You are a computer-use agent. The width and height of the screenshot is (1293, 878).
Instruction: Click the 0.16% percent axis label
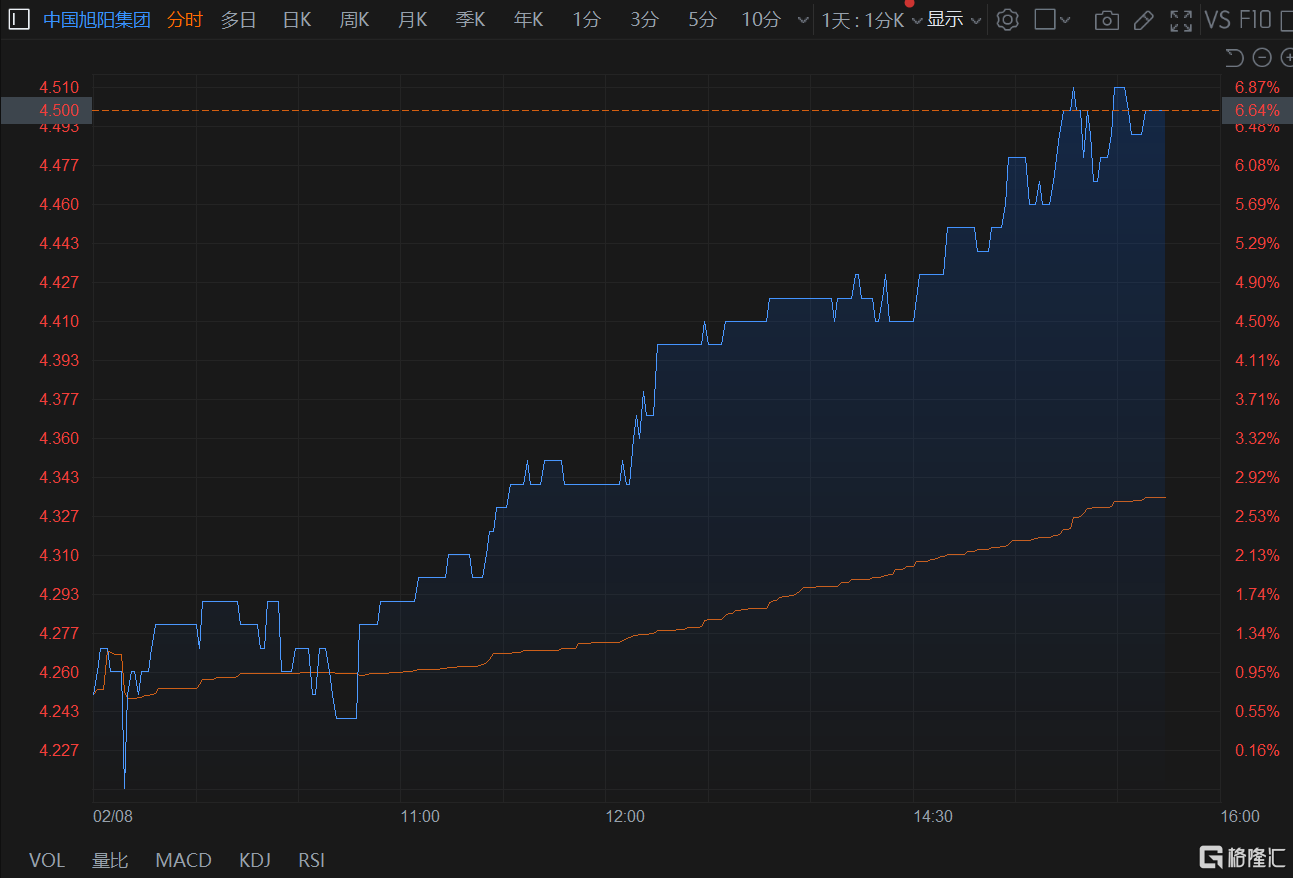1257,750
